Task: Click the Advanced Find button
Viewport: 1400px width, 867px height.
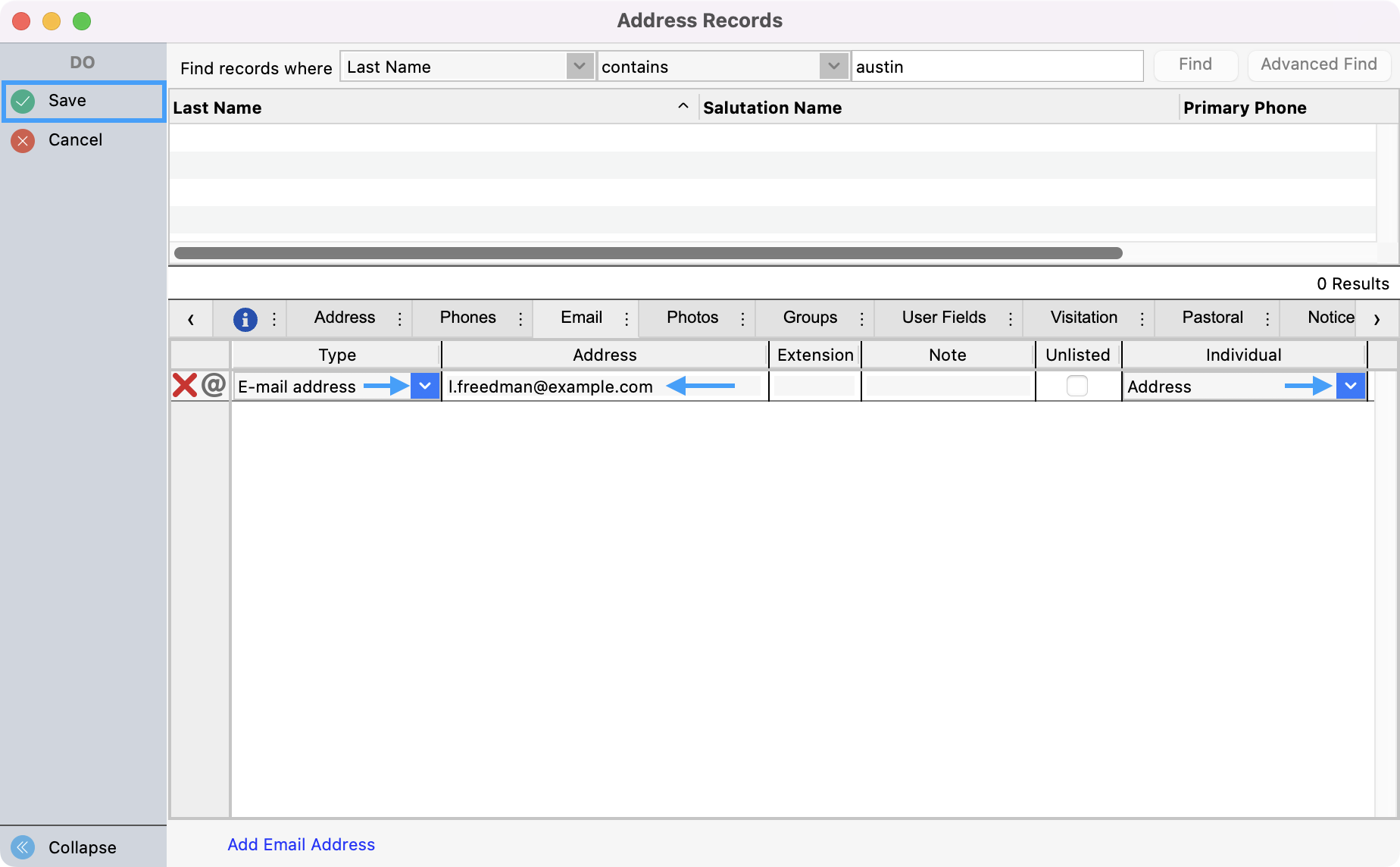Action: pyautogui.click(x=1318, y=65)
